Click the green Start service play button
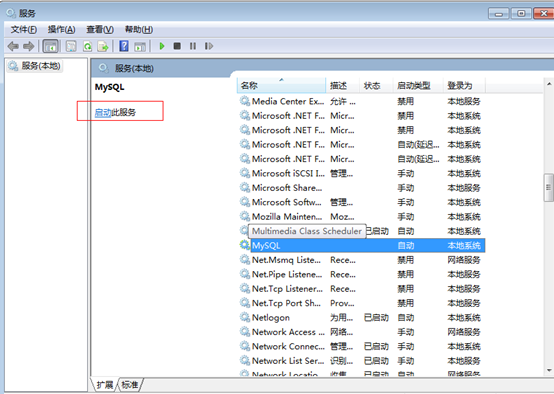Screen dimensions: 554x394 pos(162,46)
